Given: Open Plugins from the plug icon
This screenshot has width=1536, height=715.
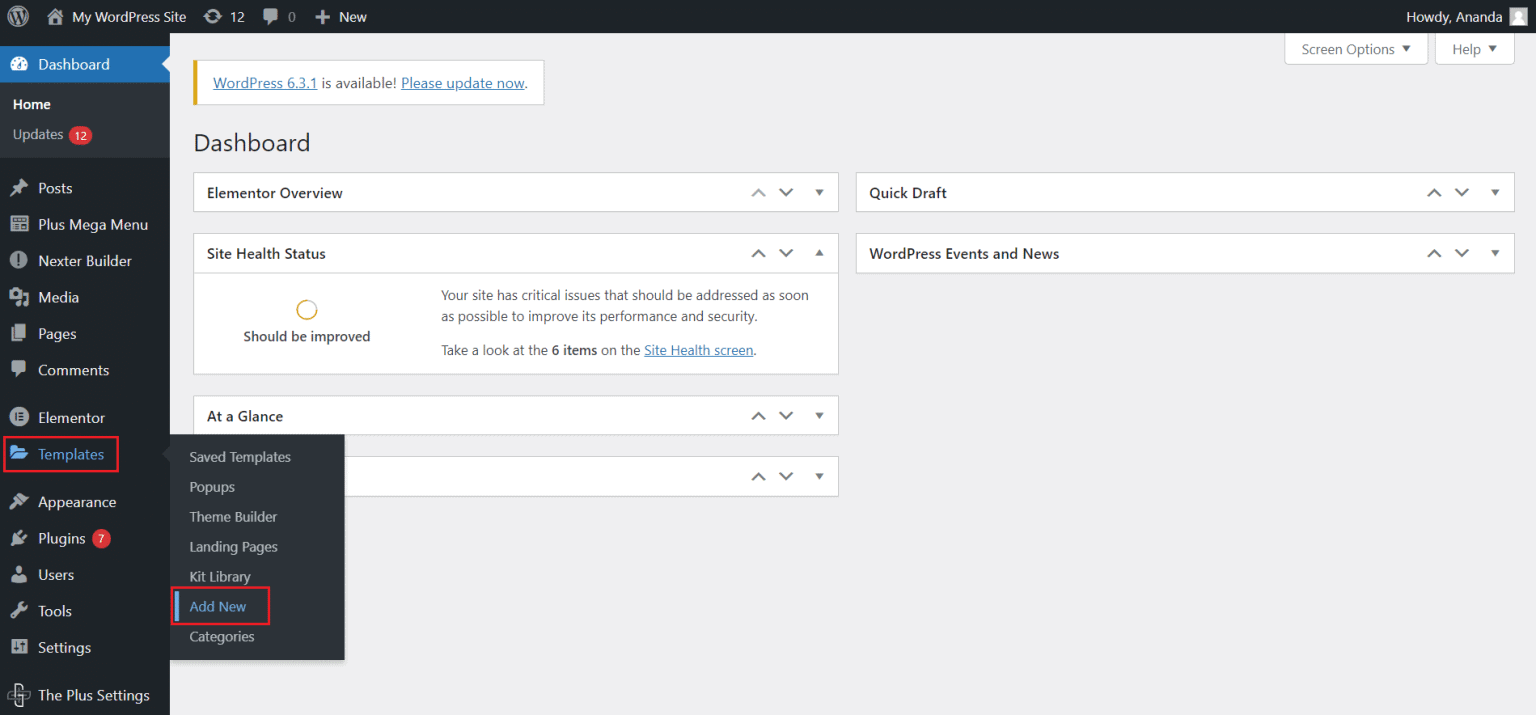Looking at the screenshot, I should [19, 539].
